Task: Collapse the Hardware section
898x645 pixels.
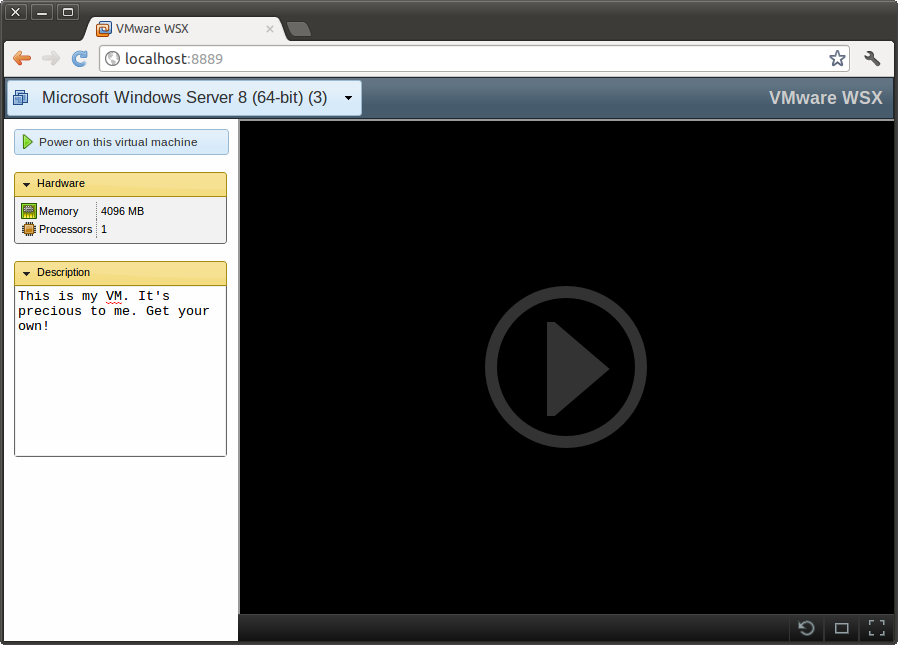Action: point(120,184)
